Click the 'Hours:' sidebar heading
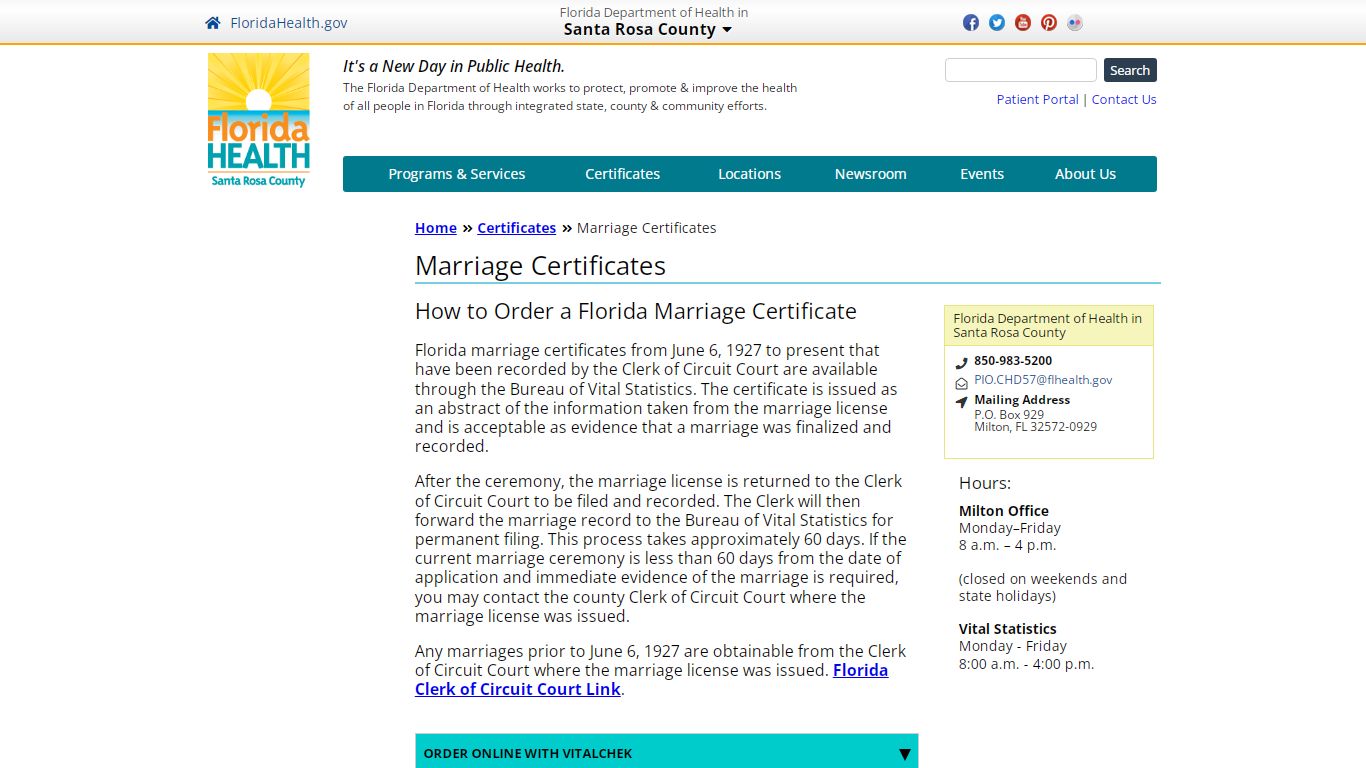The height and width of the screenshot is (768, 1366). pos(985,483)
